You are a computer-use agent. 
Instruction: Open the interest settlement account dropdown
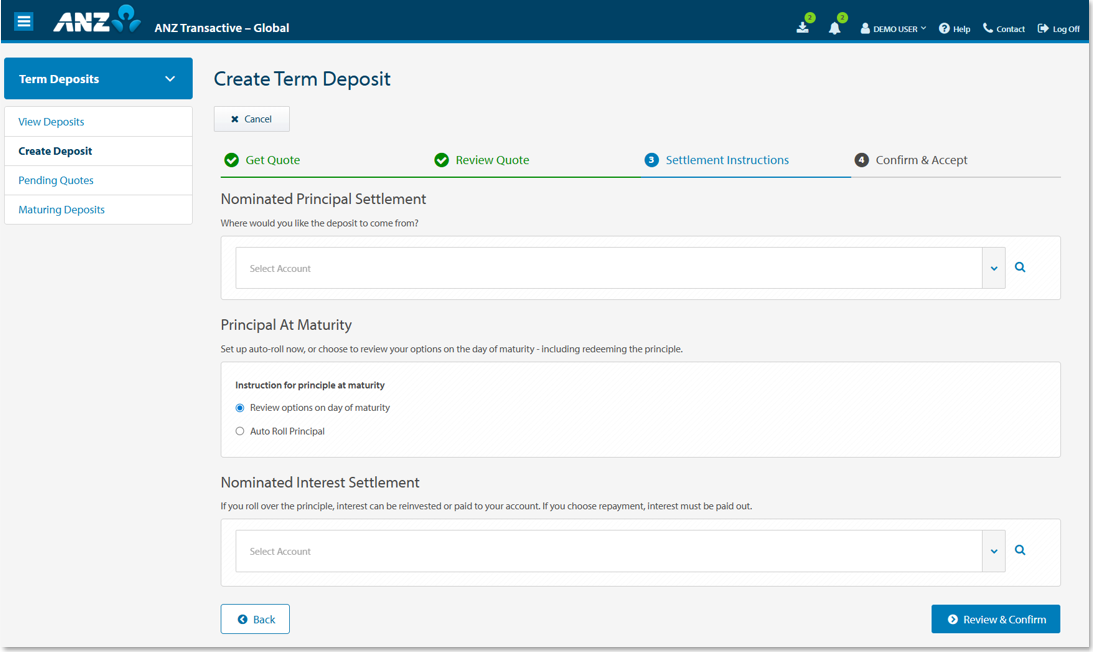[993, 550]
